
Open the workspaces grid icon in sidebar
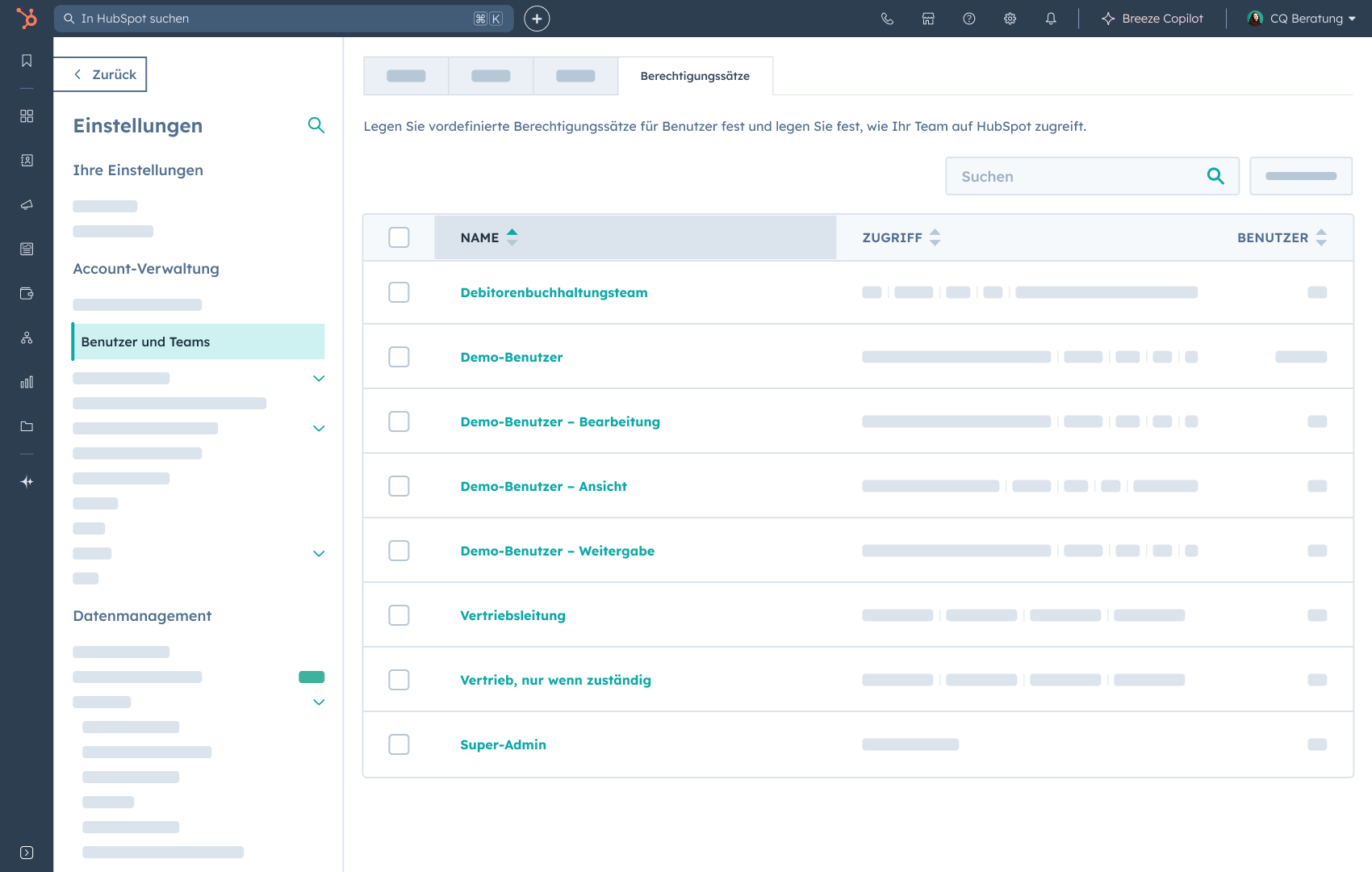click(x=27, y=116)
